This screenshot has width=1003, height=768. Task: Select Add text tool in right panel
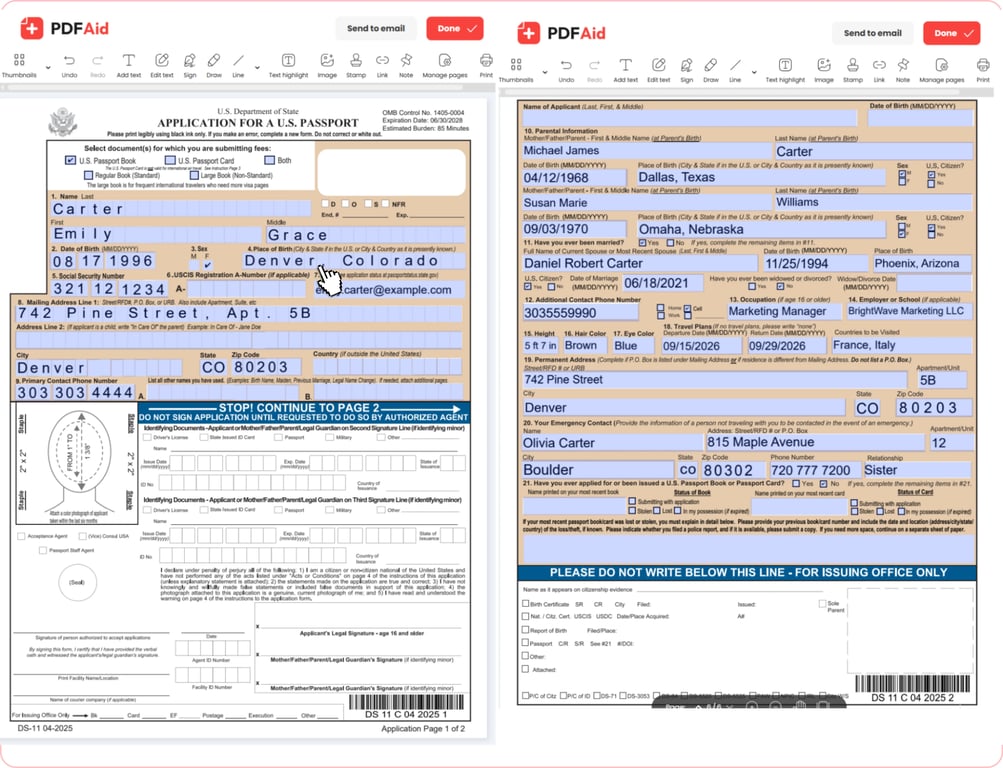(626, 70)
